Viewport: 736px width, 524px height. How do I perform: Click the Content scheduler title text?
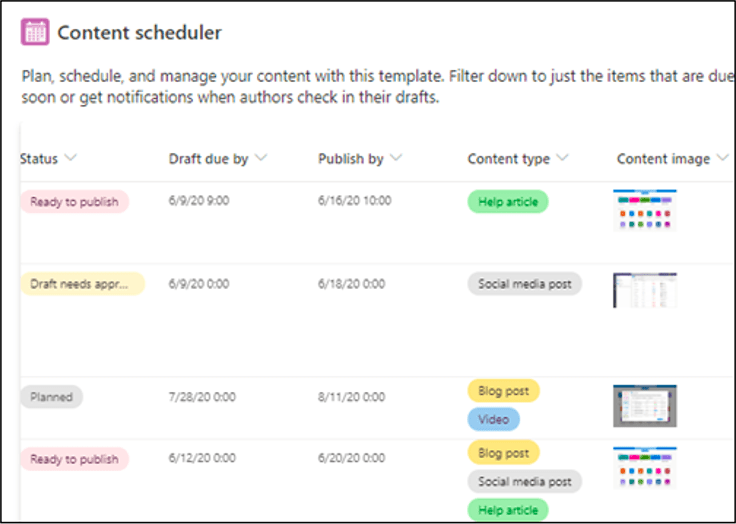tap(139, 32)
